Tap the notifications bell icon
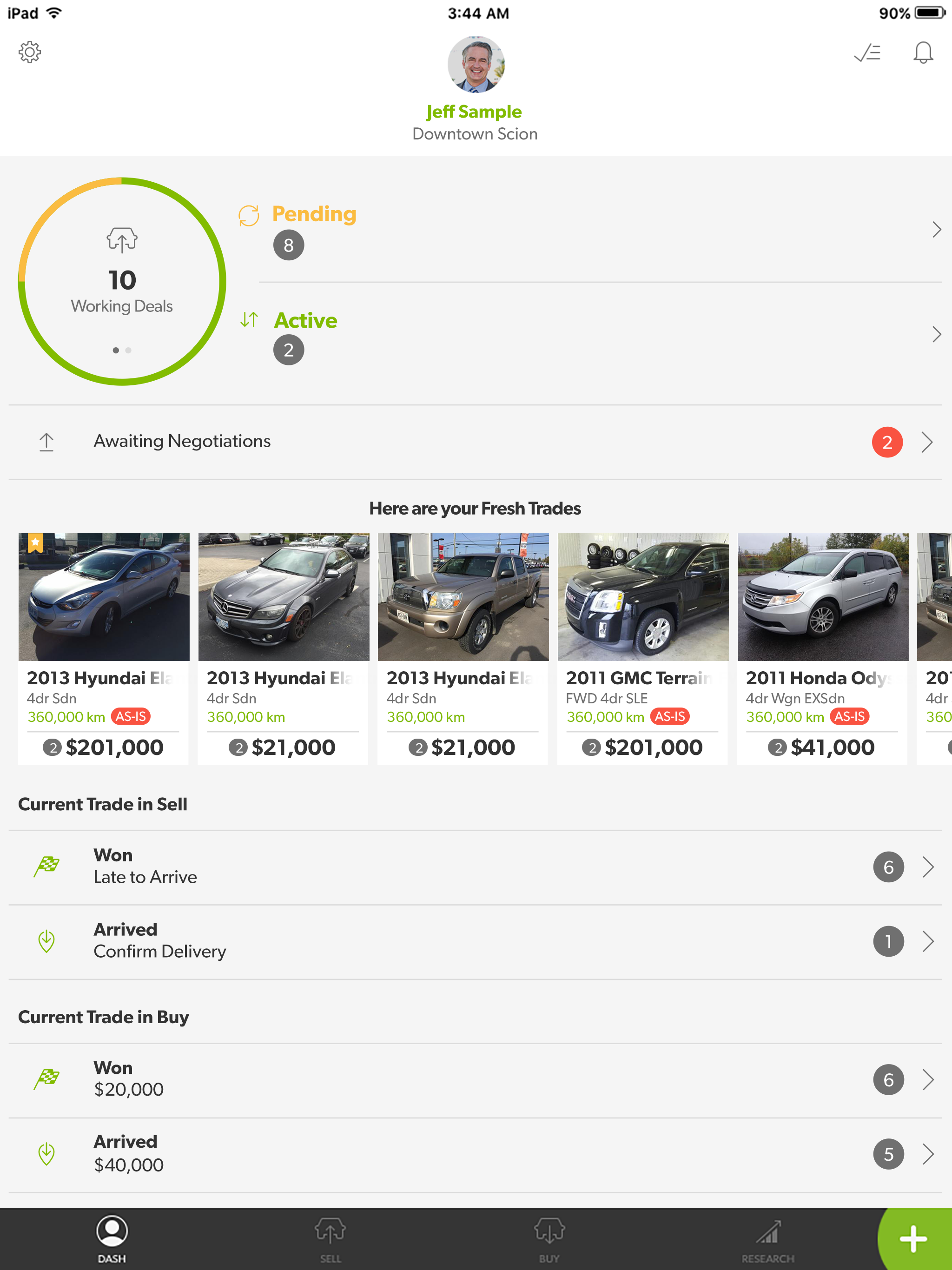This screenshot has height=1270, width=952. tap(923, 53)
